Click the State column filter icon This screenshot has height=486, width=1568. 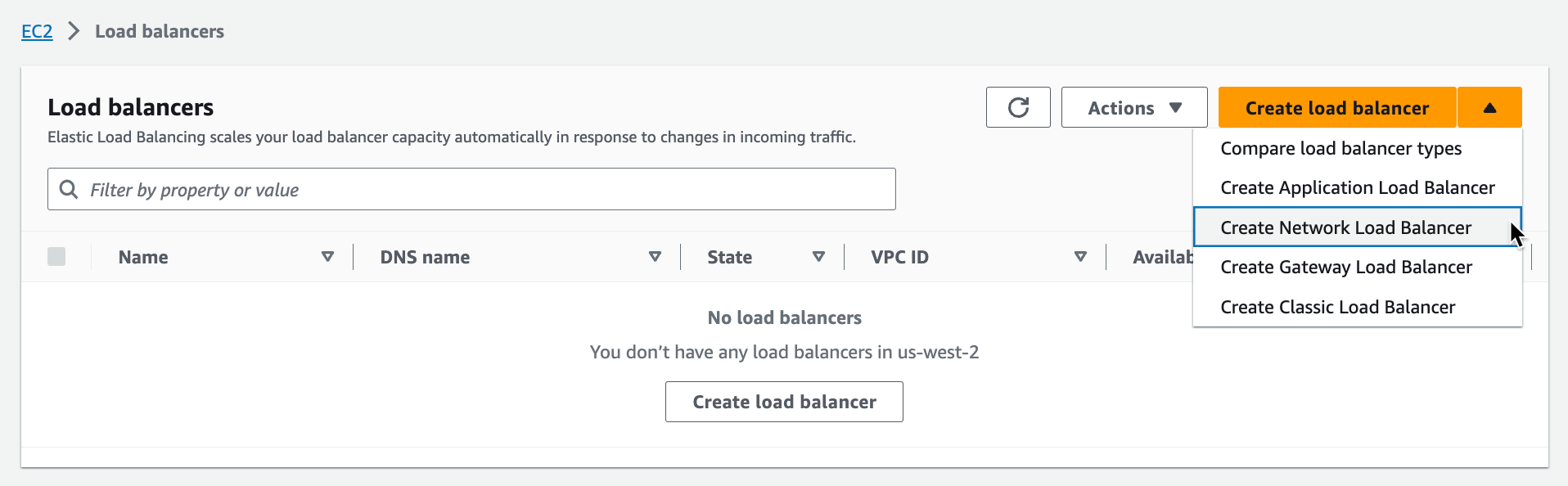[x=819, y=256]
